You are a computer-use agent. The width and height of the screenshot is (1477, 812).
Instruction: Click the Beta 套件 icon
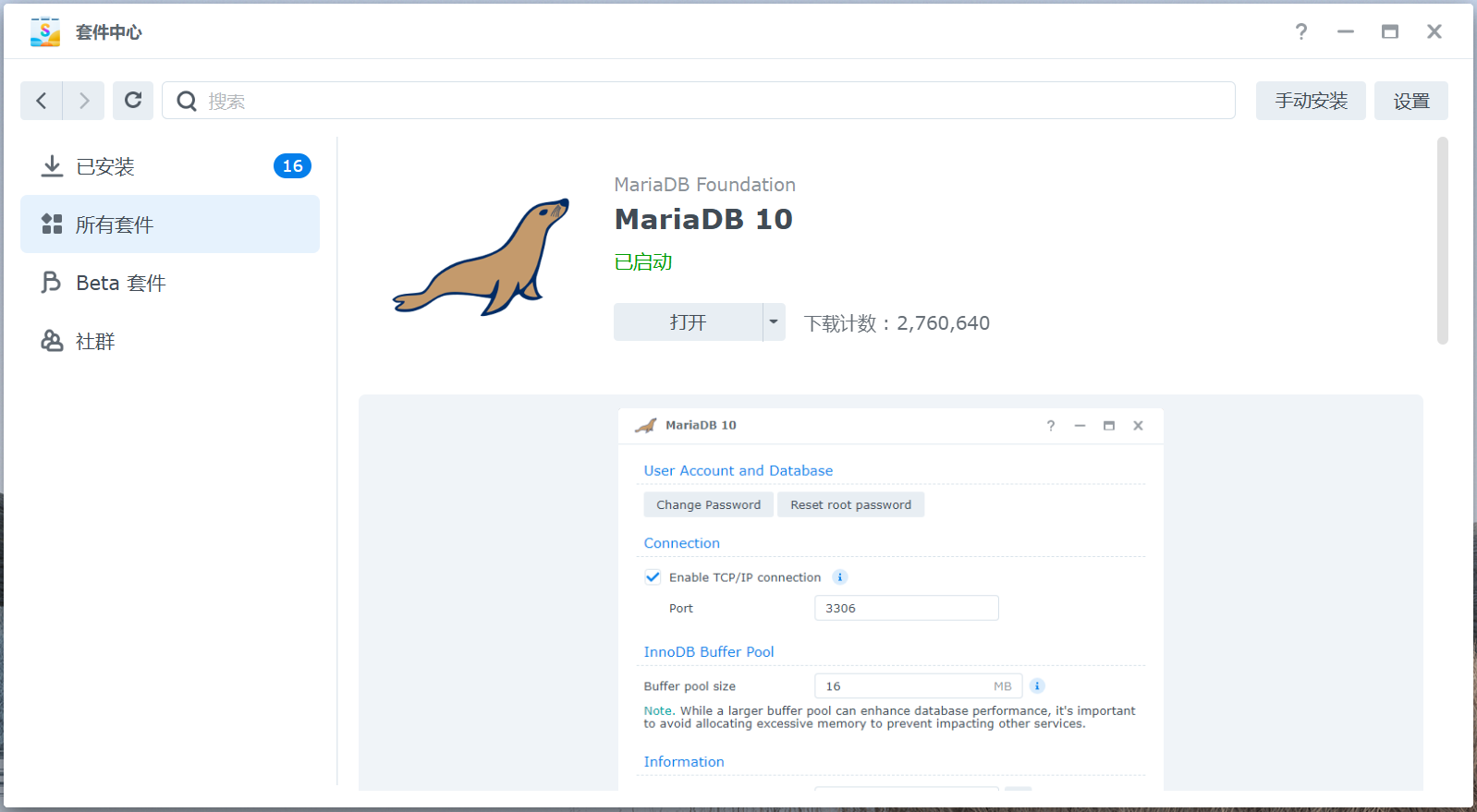pos(51,283)
